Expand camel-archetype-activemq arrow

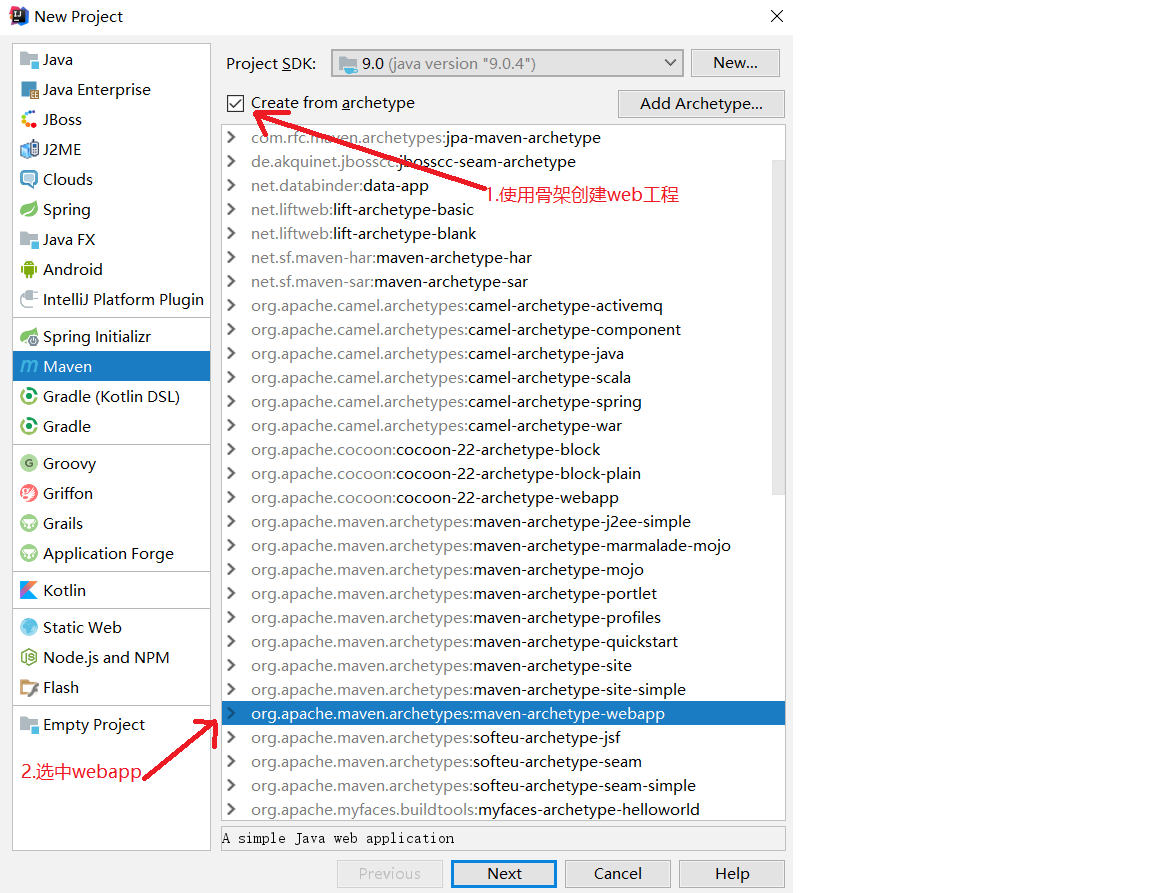tap(231, 305)
